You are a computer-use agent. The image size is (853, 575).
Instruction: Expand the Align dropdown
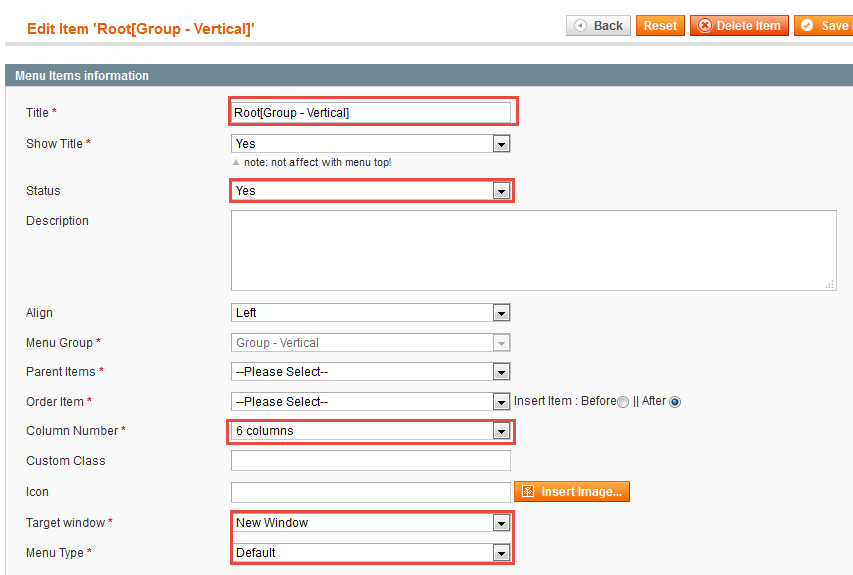tap(370, 313)
